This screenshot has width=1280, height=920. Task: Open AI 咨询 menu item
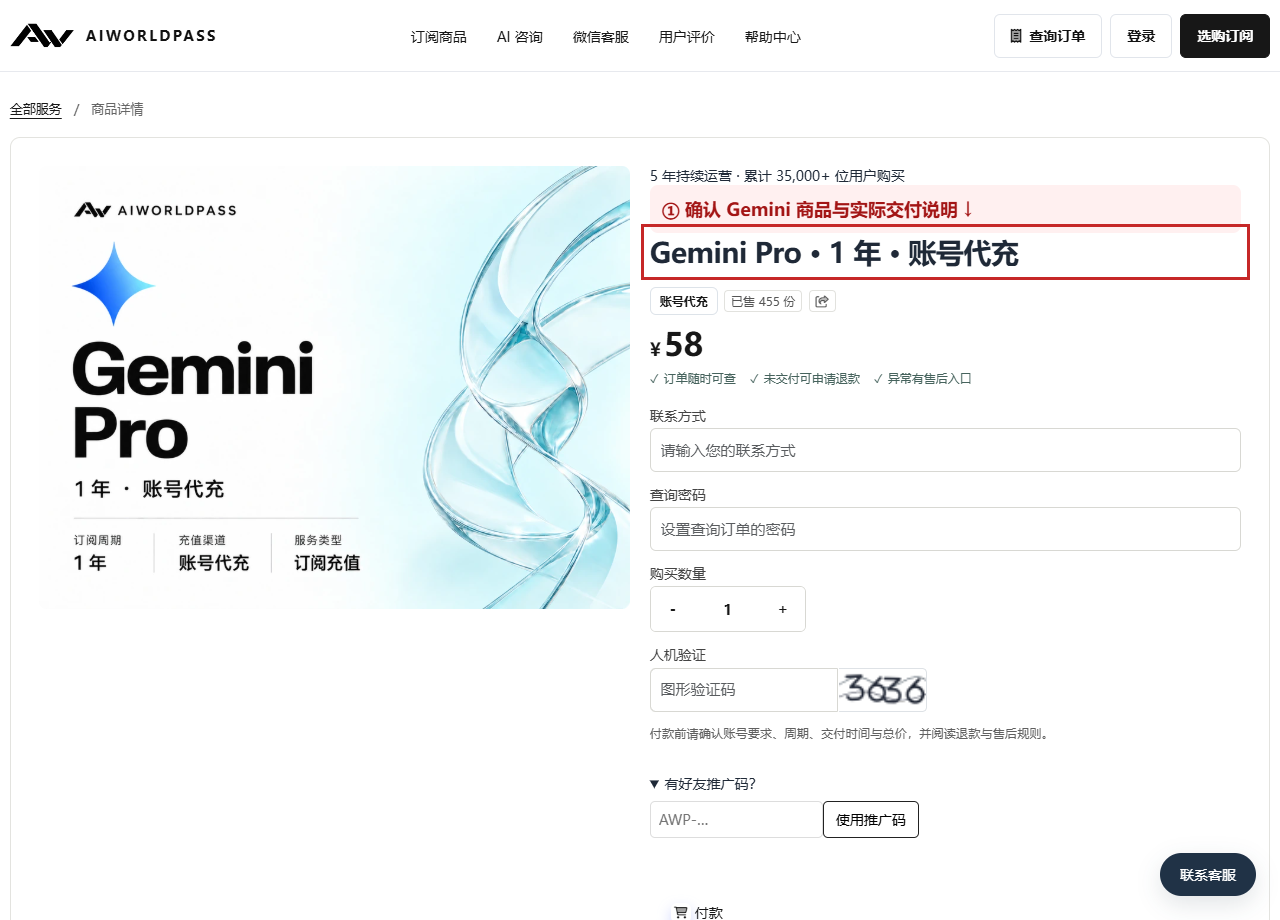coord(520,37)
